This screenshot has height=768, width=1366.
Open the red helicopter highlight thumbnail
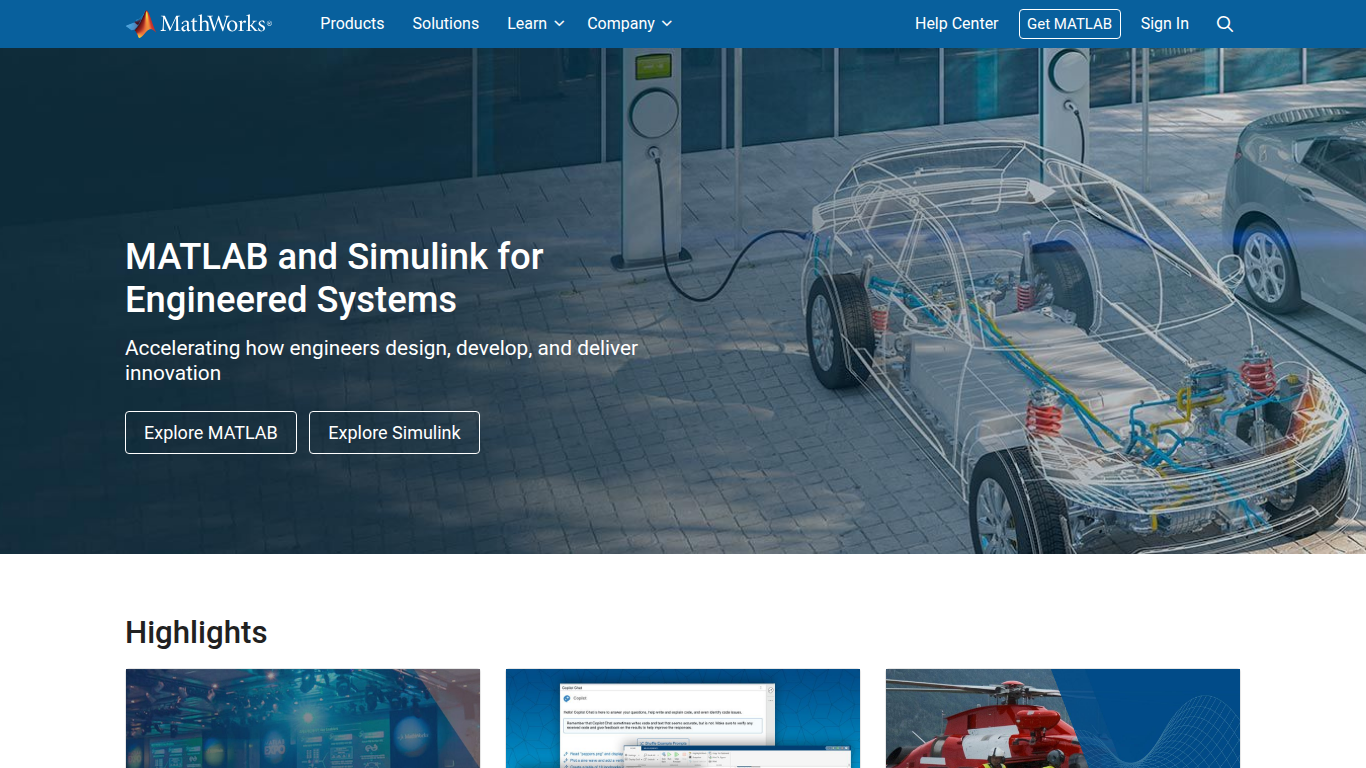tap(1063, 718)
